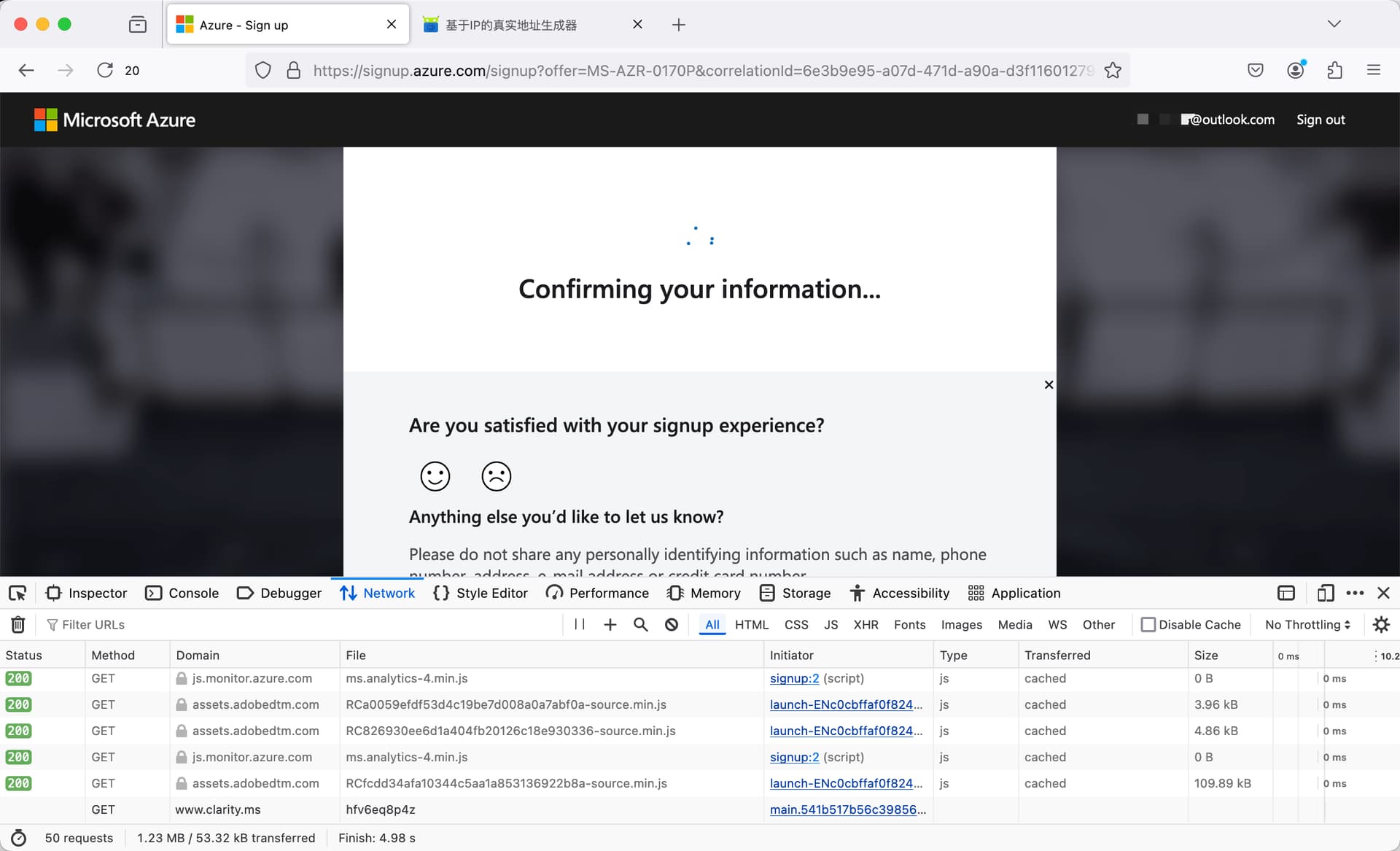This screenshot has height=851, width=1400.
Task: Select the frowning face dissatisfied icon
Action: pos(497,476)
